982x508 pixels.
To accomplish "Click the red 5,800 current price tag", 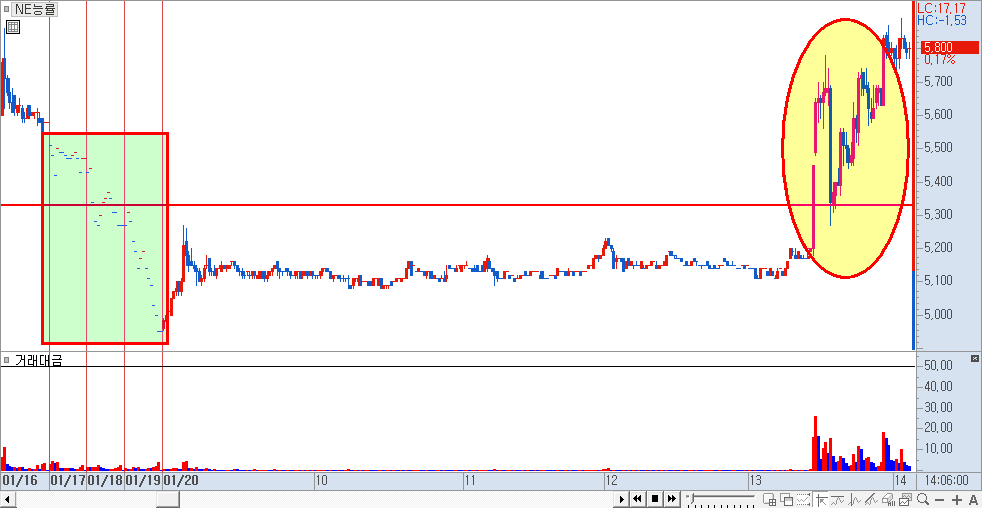I will pos(948,47).
